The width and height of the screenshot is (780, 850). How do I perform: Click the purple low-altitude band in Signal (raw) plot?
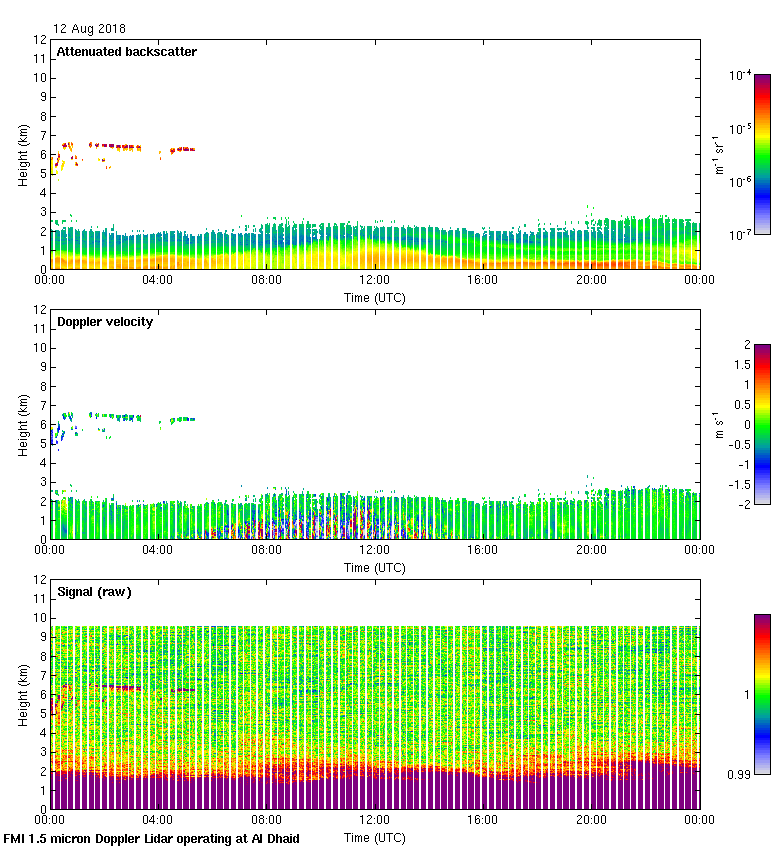pos(375,790)
